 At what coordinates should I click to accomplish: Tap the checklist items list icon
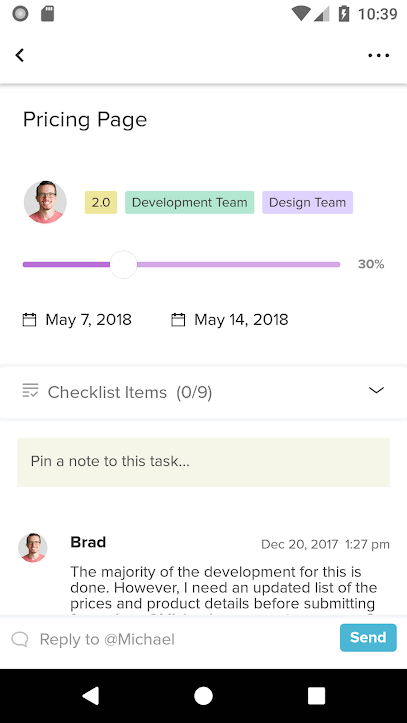(30, 391)
